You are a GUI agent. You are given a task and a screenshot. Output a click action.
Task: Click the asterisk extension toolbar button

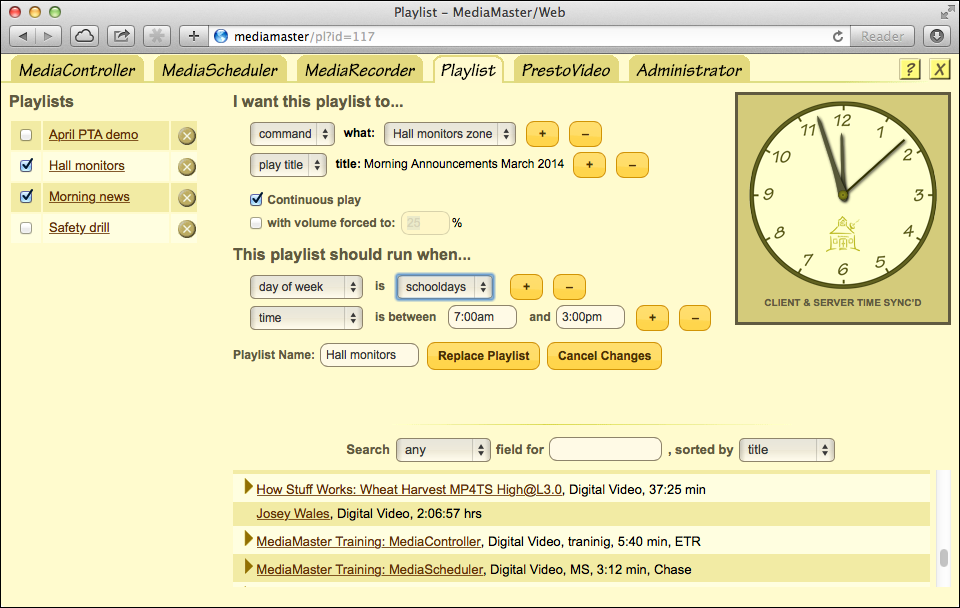[x=157, y=36]
